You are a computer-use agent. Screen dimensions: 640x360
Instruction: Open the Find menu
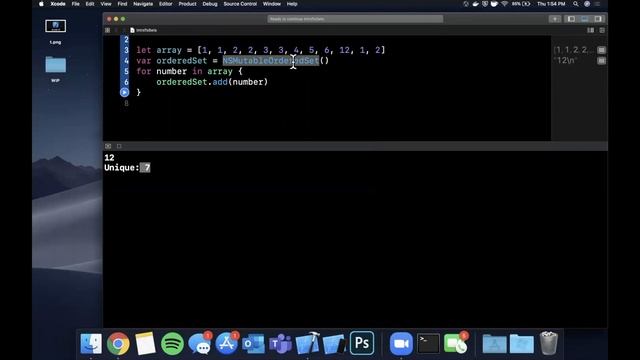pos(122,4)
